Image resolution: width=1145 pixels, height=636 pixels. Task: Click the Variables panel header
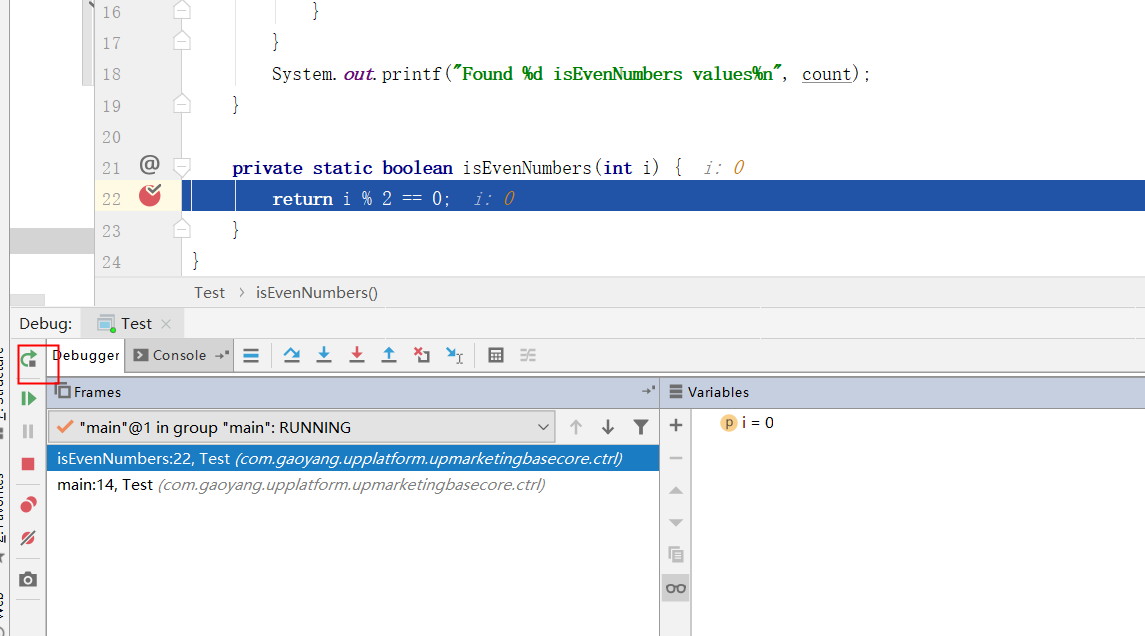click(x=905, y=392)
